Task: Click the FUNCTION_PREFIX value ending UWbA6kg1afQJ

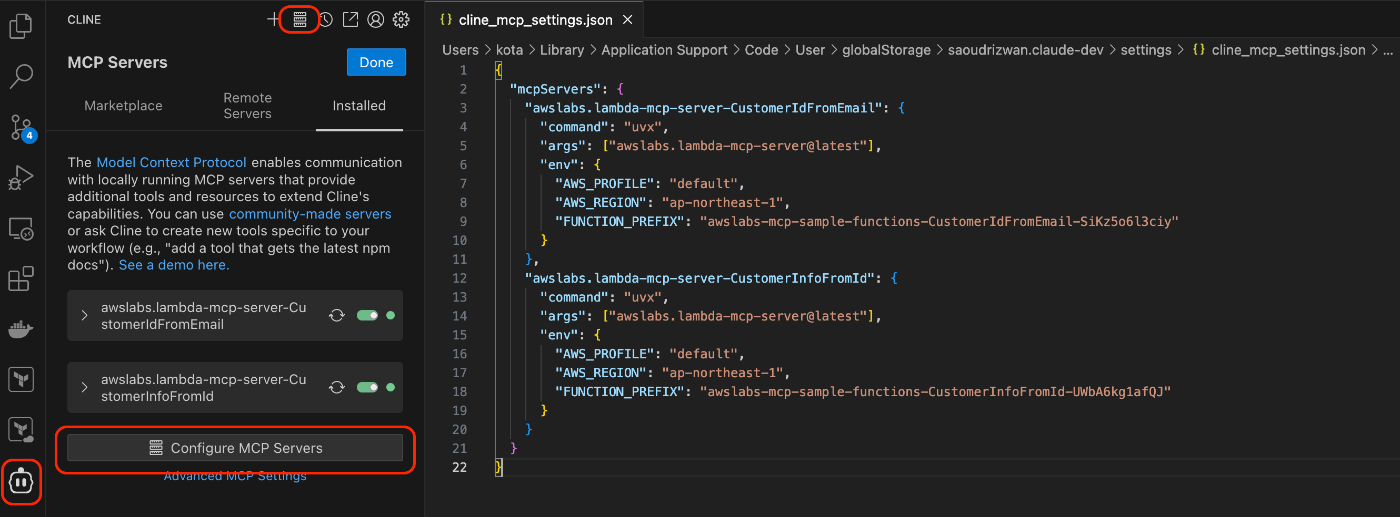Action: [935, 392]
